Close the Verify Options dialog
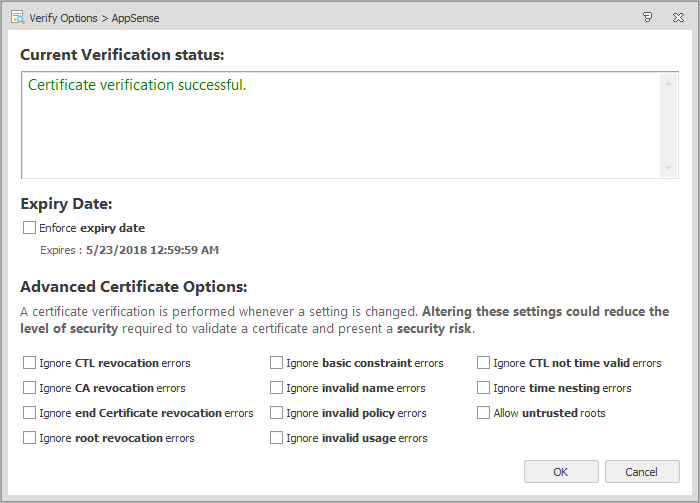 point(679,16)
